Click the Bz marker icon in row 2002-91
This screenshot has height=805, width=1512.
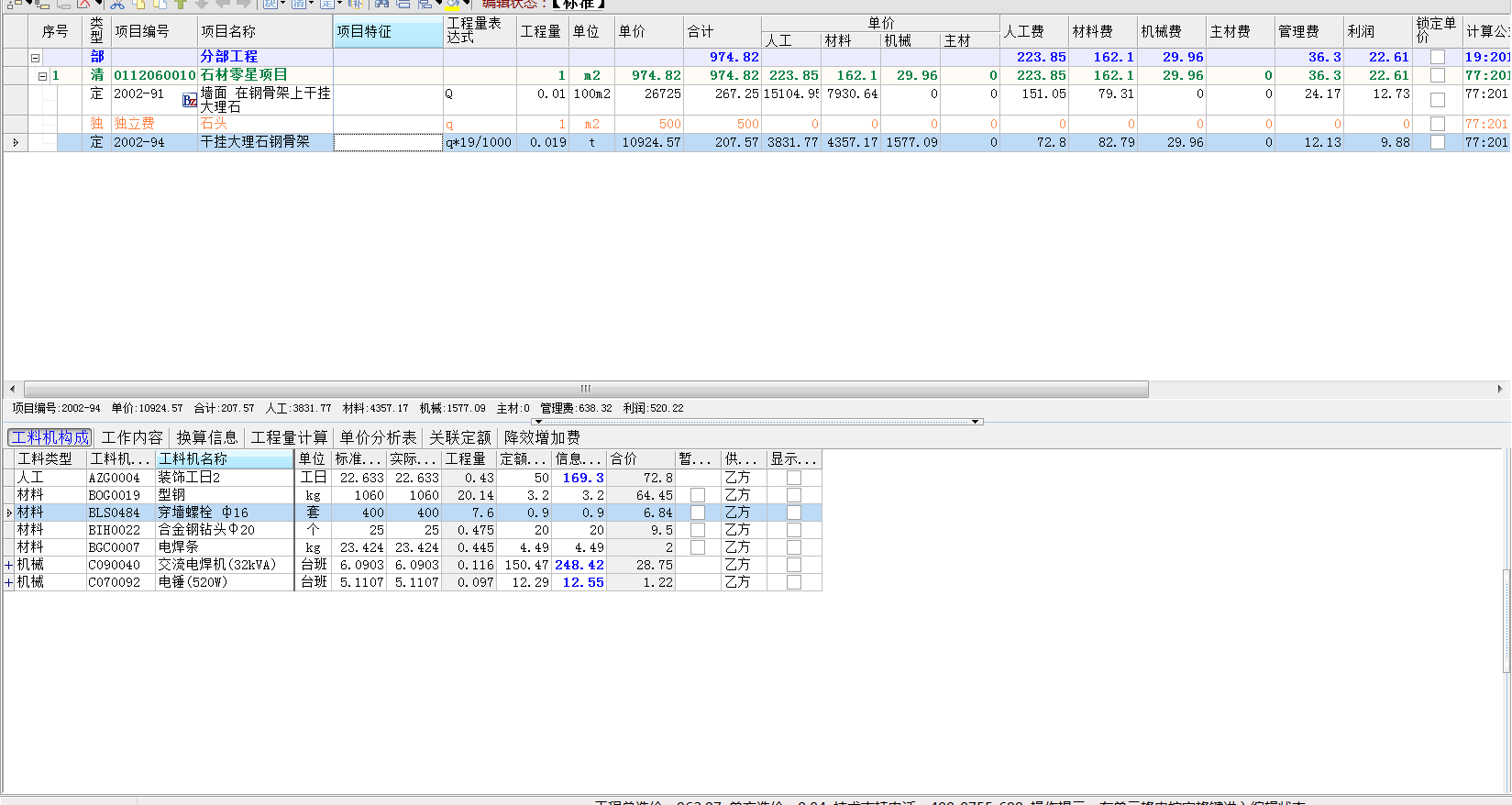click(x=189, y=101)
